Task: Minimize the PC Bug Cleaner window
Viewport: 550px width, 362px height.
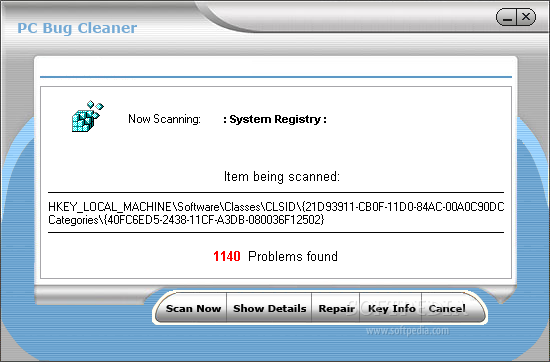Action: 507,18
